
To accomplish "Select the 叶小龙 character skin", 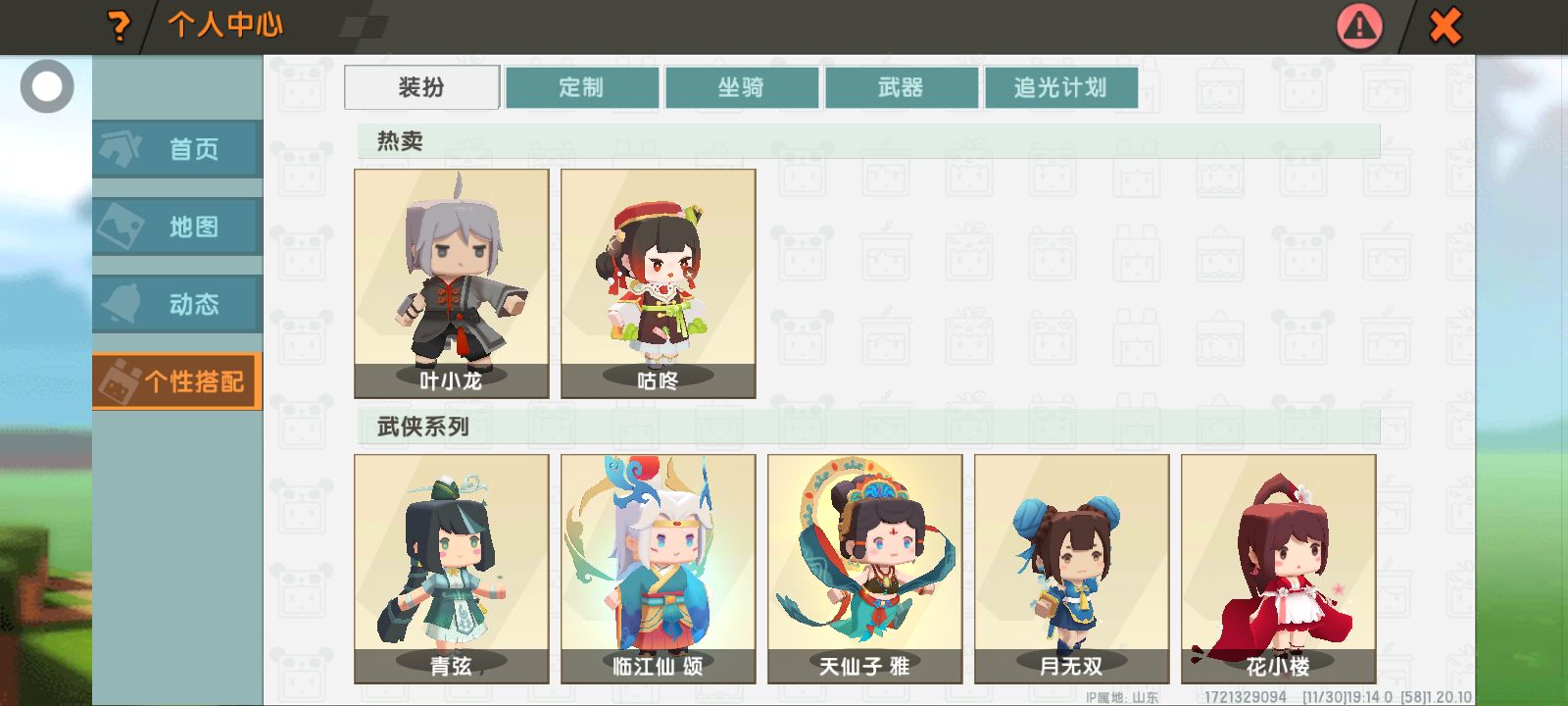I will click(x=452, y=283).
